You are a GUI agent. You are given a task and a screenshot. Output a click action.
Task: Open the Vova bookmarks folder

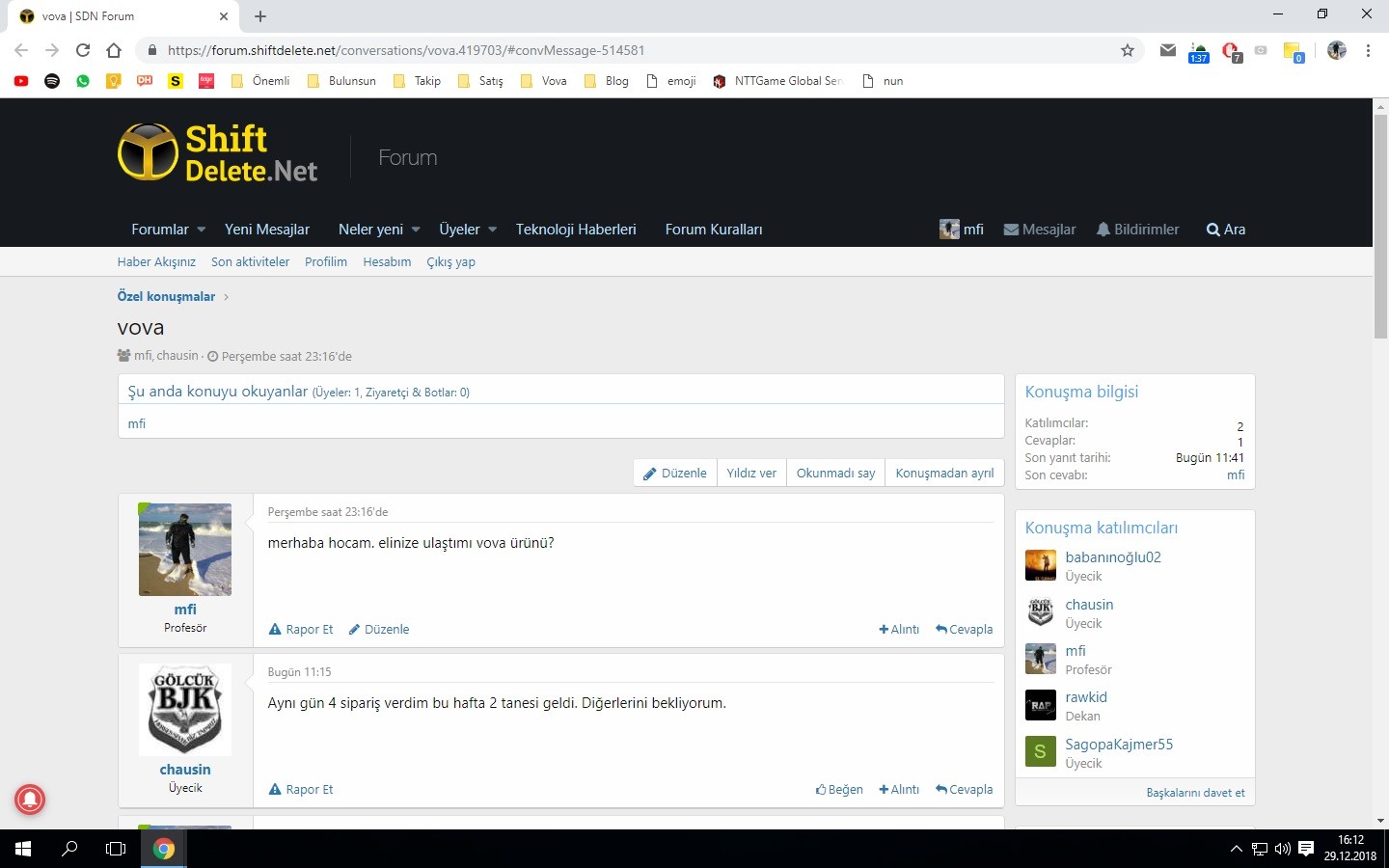[544, 81]
